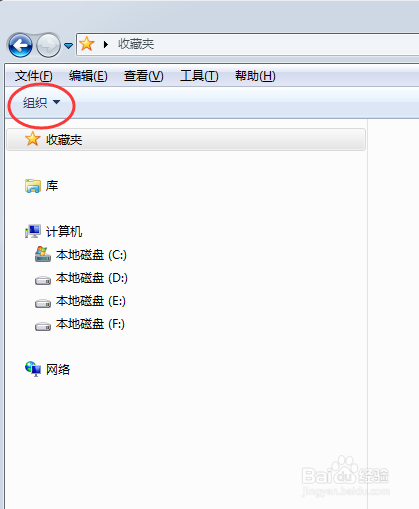Click the 本地磁盘 (F:) drive icon

pyautogui.click(x=43, y=326)
